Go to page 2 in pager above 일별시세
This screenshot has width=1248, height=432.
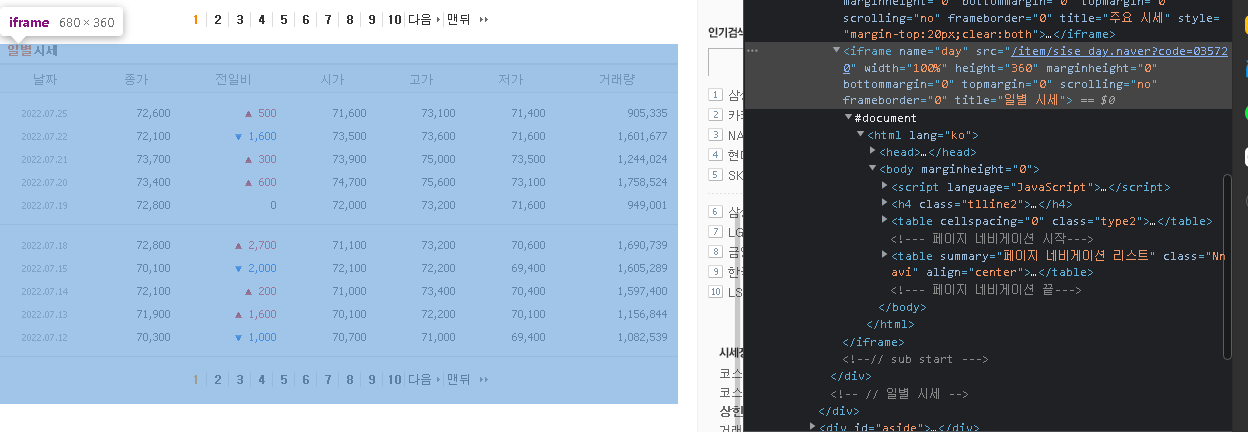[x=216, y=19]
